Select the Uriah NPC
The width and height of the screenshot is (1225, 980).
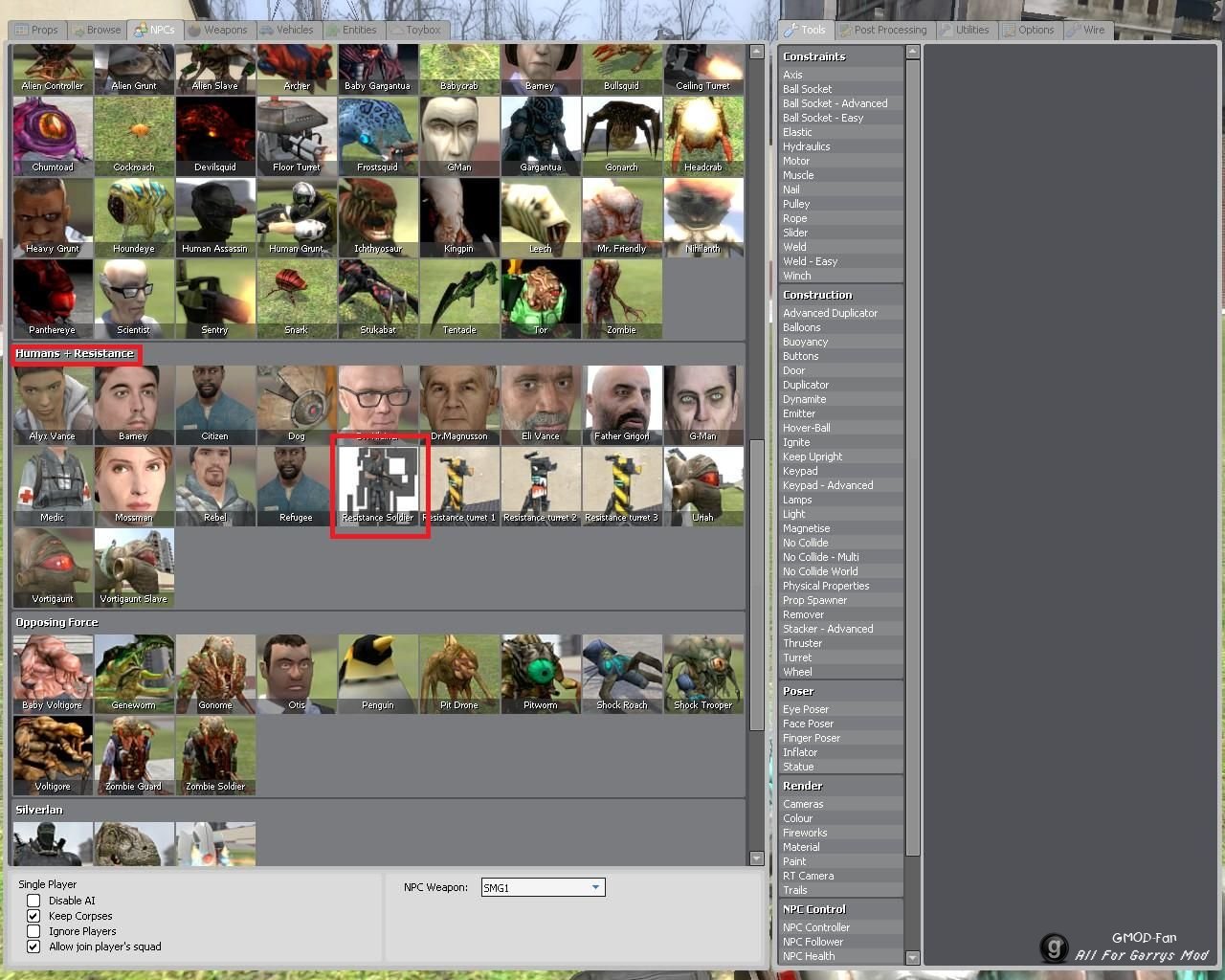click(x=703, y=486)
